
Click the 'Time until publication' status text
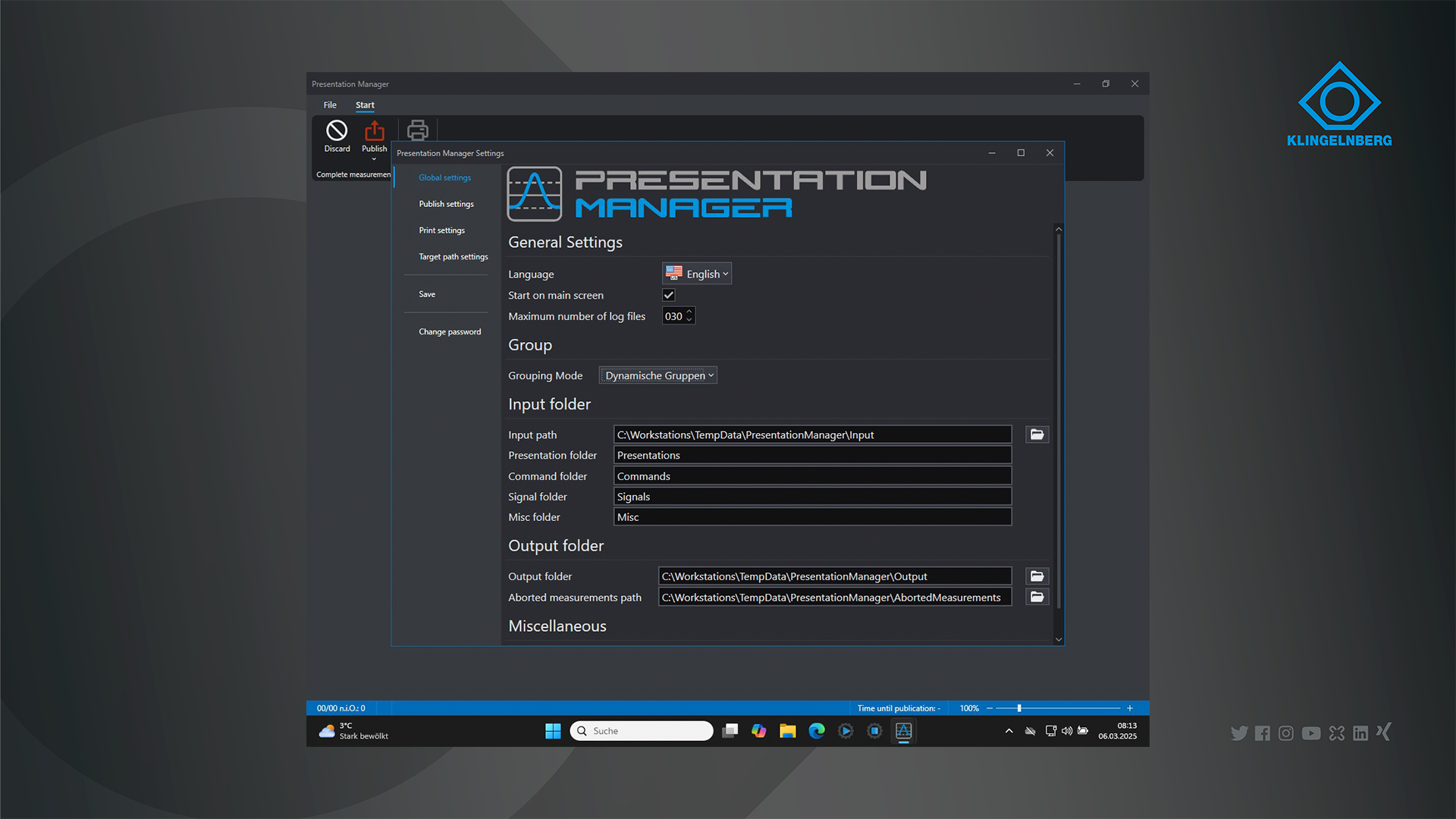click(899, 708)
